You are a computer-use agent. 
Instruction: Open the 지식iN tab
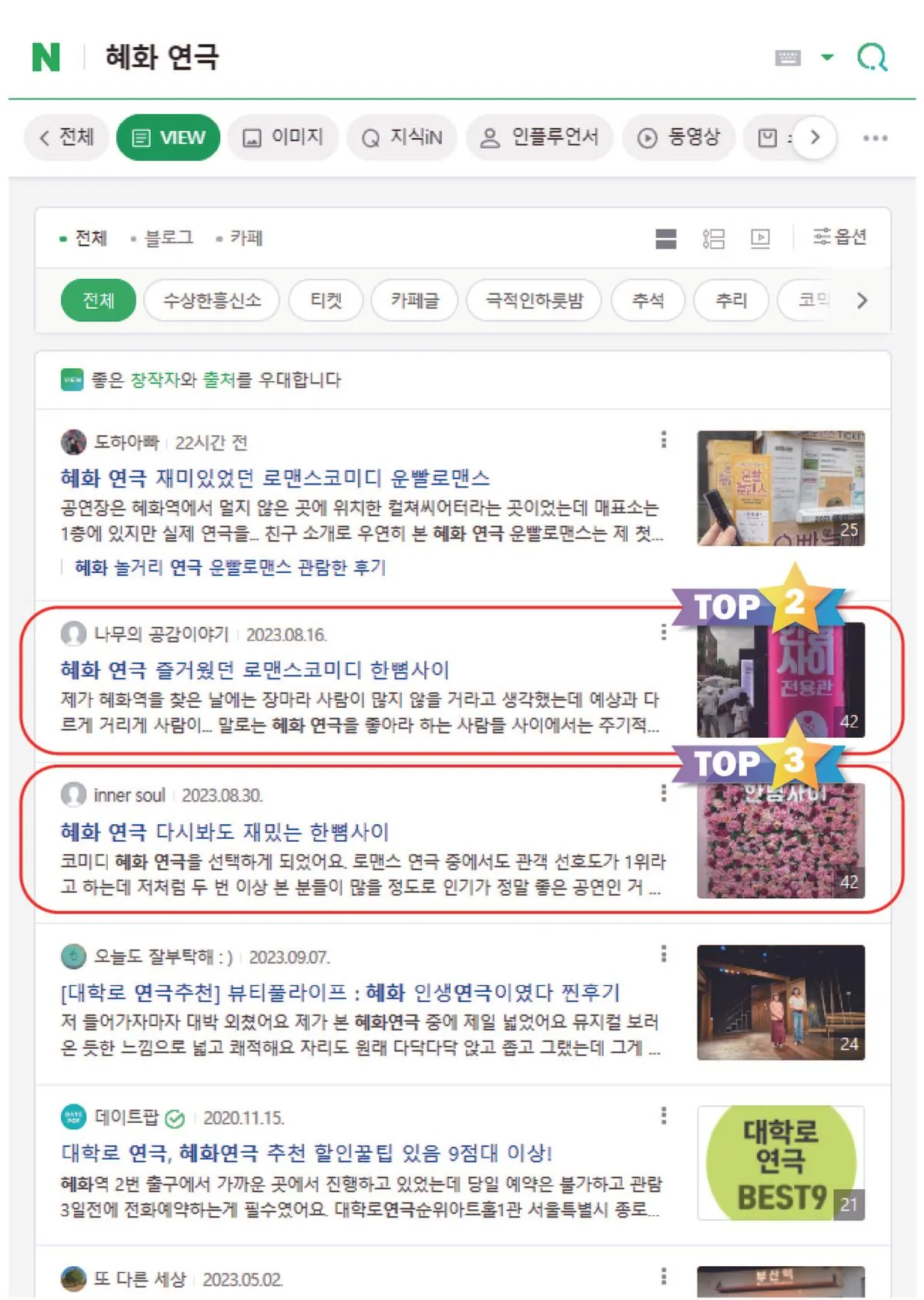click(x=402, y=138)
